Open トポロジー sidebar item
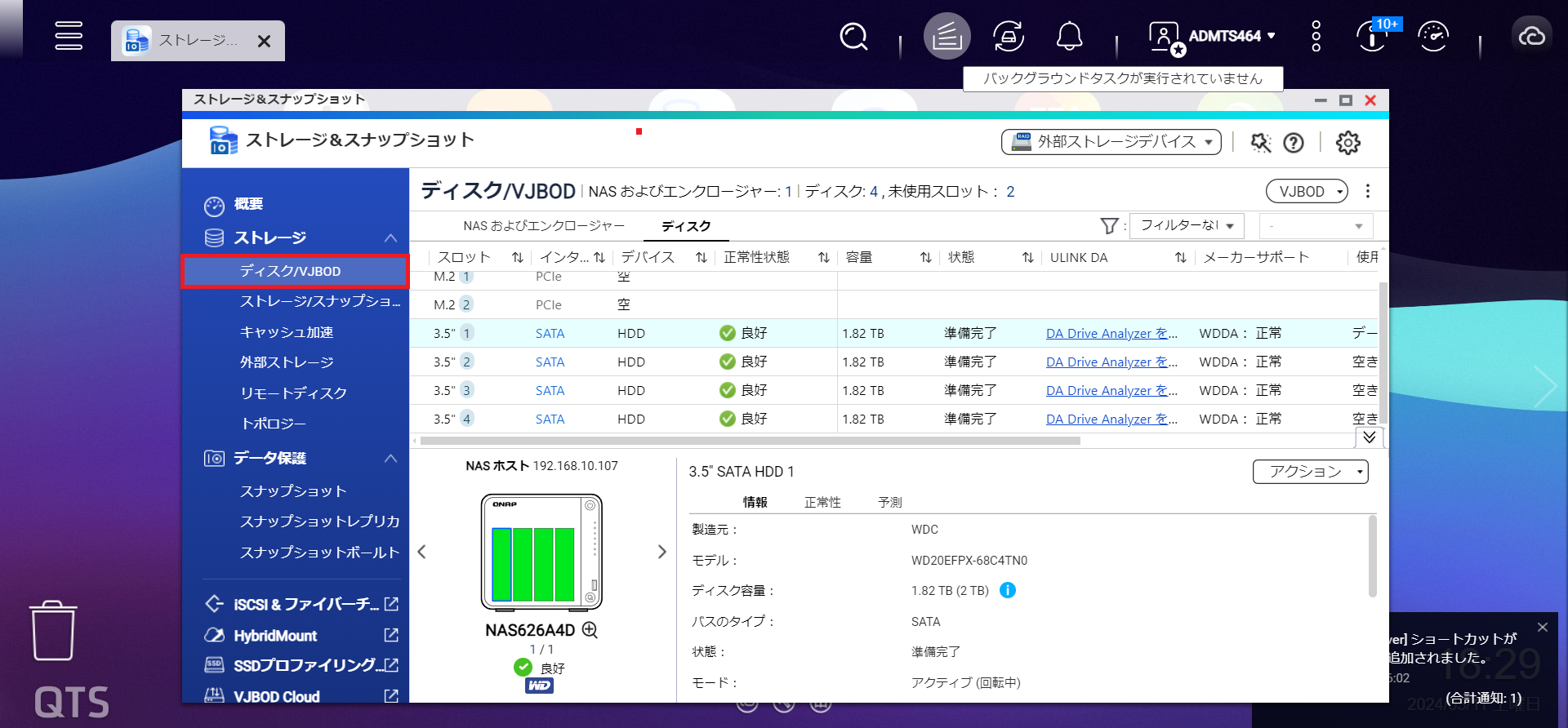1568x728 pixels. [x=273, y=424]
